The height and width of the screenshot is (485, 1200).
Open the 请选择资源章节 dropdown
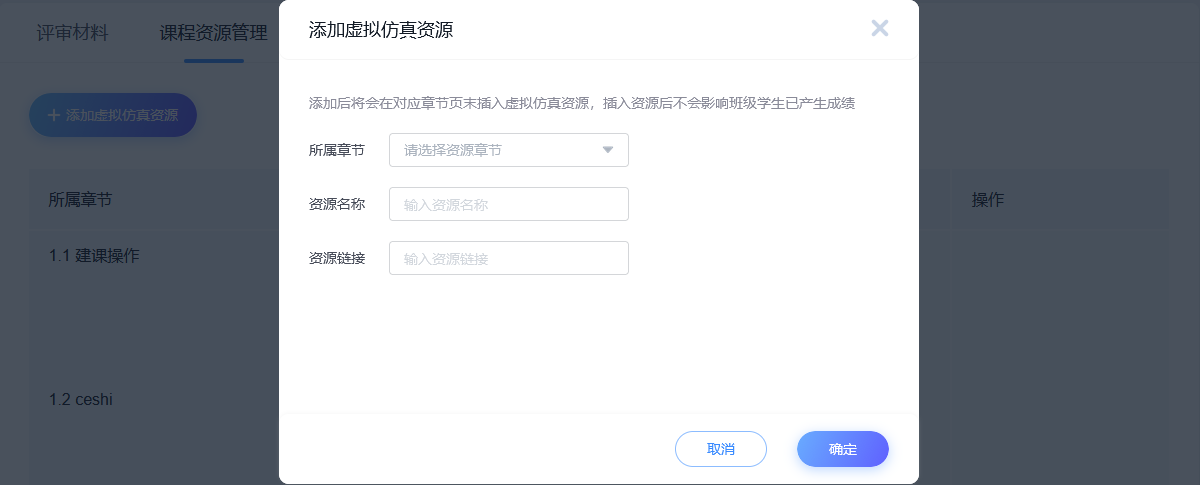point(500,150)
